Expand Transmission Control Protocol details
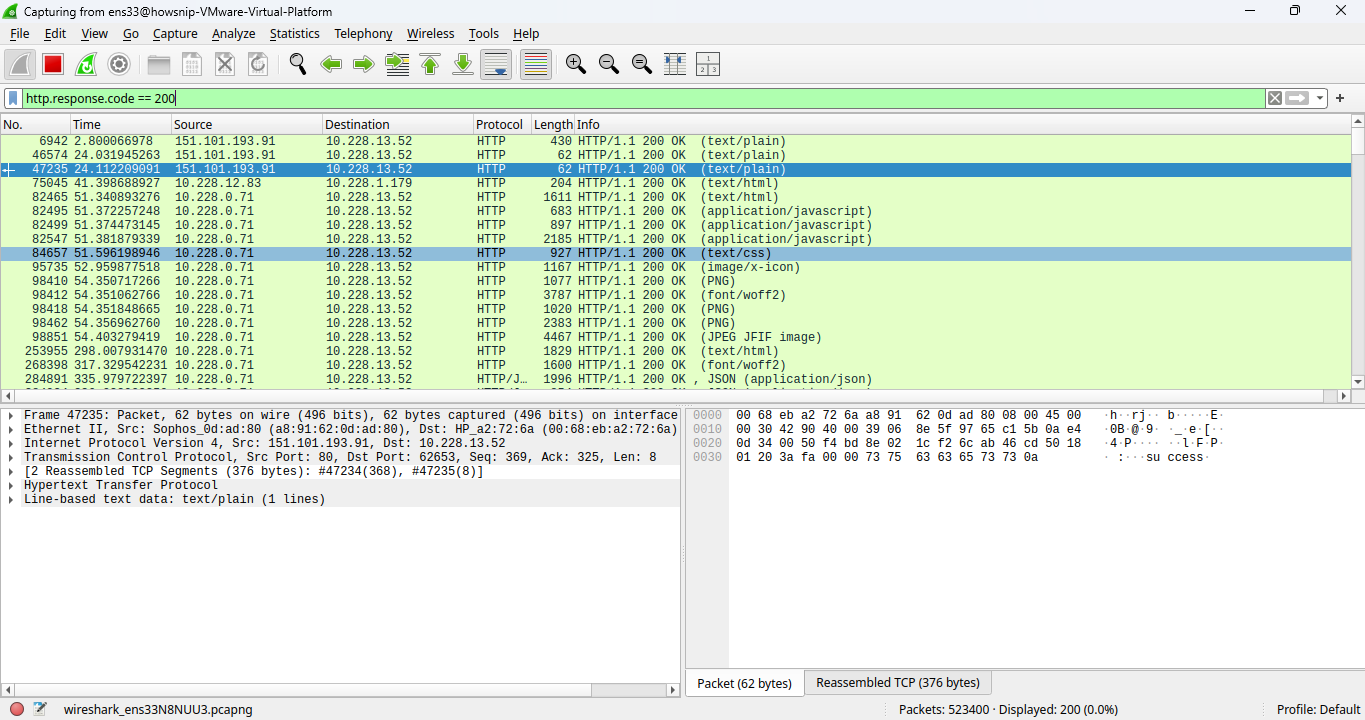Viewport: 1365px width, 720px height. pyautogui.click(x=10, y=457)
